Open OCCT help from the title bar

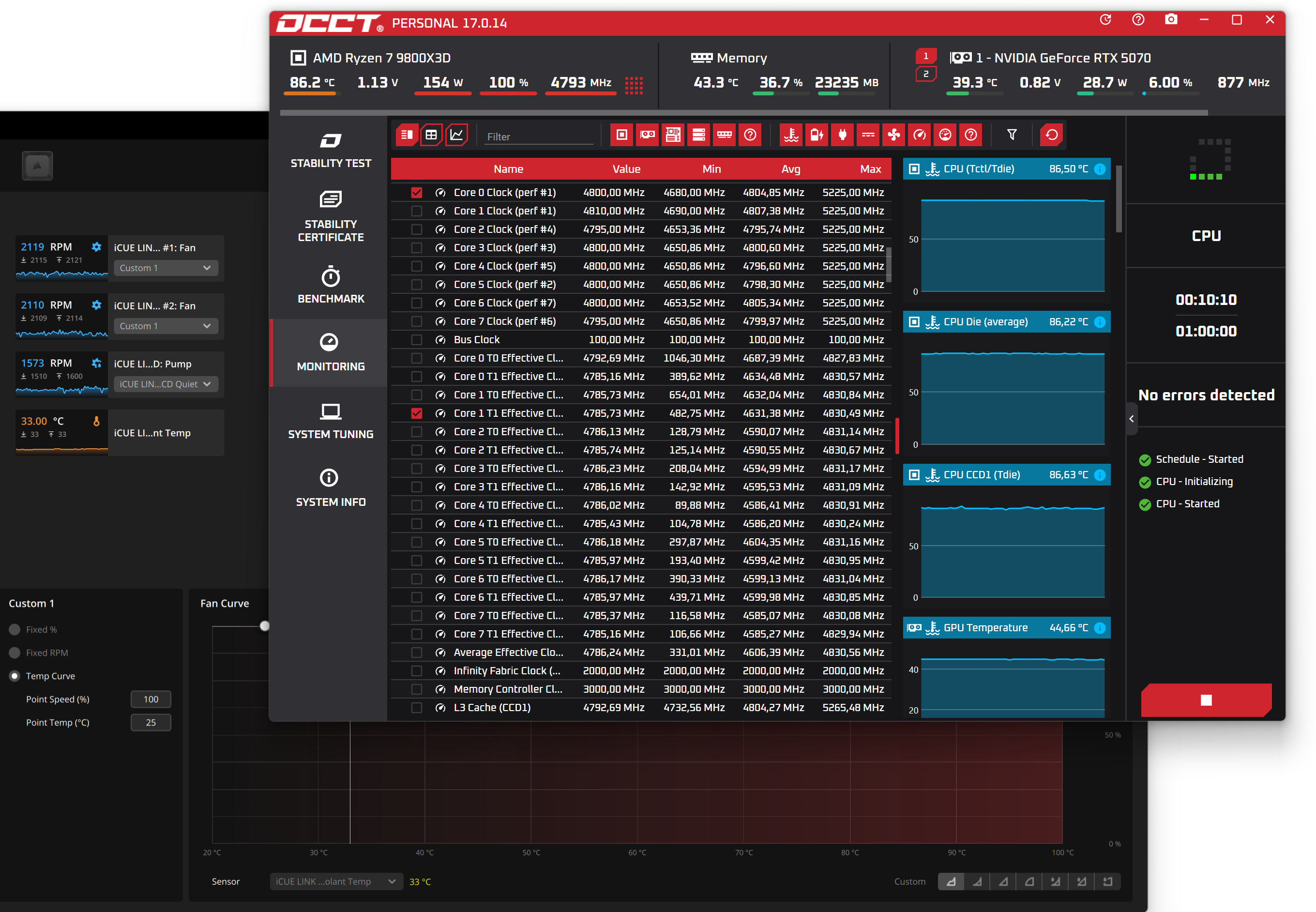(1138, 20)
